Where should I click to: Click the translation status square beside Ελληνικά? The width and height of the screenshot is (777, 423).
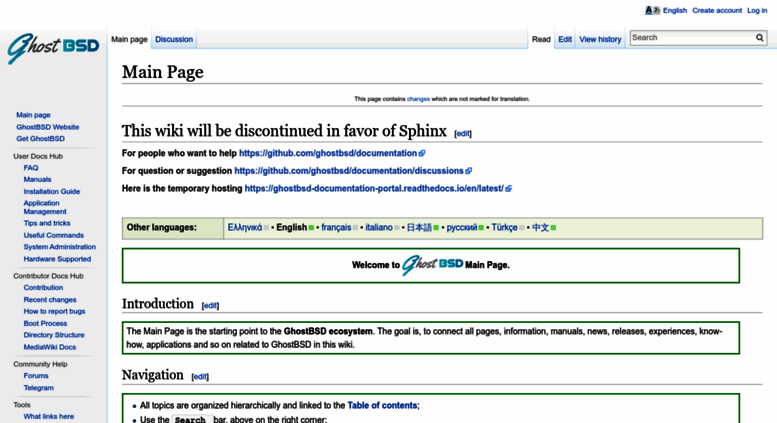click(x=267, y=228)
